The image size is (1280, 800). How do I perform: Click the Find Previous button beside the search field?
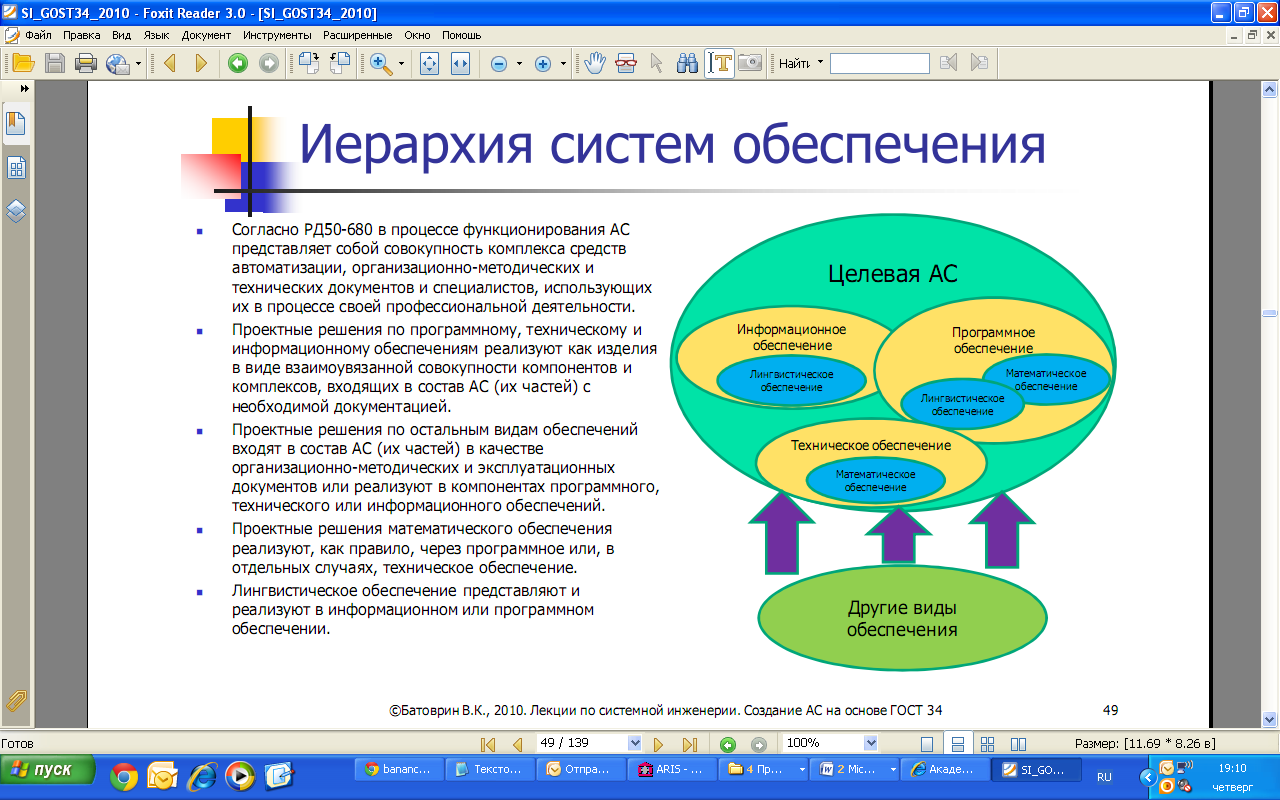click(x=948, y=63)
